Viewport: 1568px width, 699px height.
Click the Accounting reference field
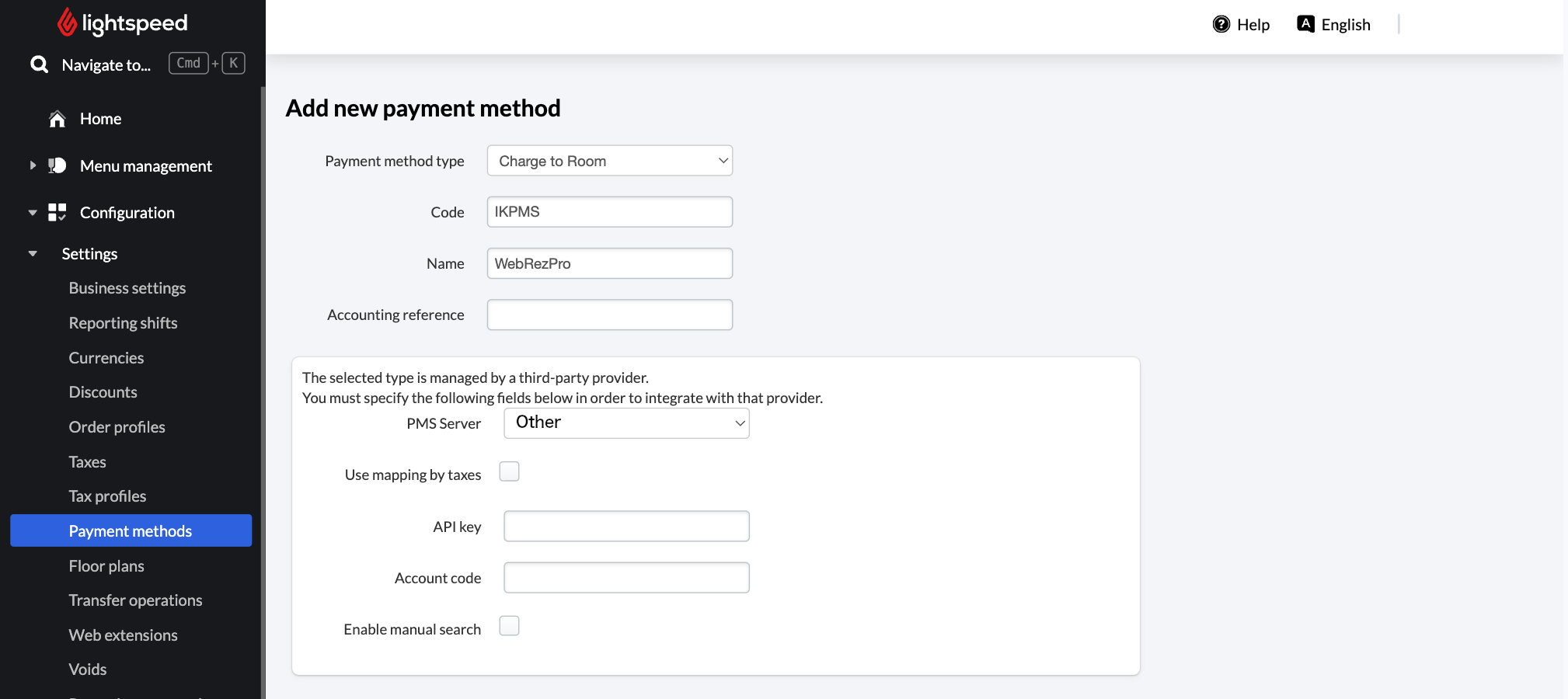click(610, 315)
